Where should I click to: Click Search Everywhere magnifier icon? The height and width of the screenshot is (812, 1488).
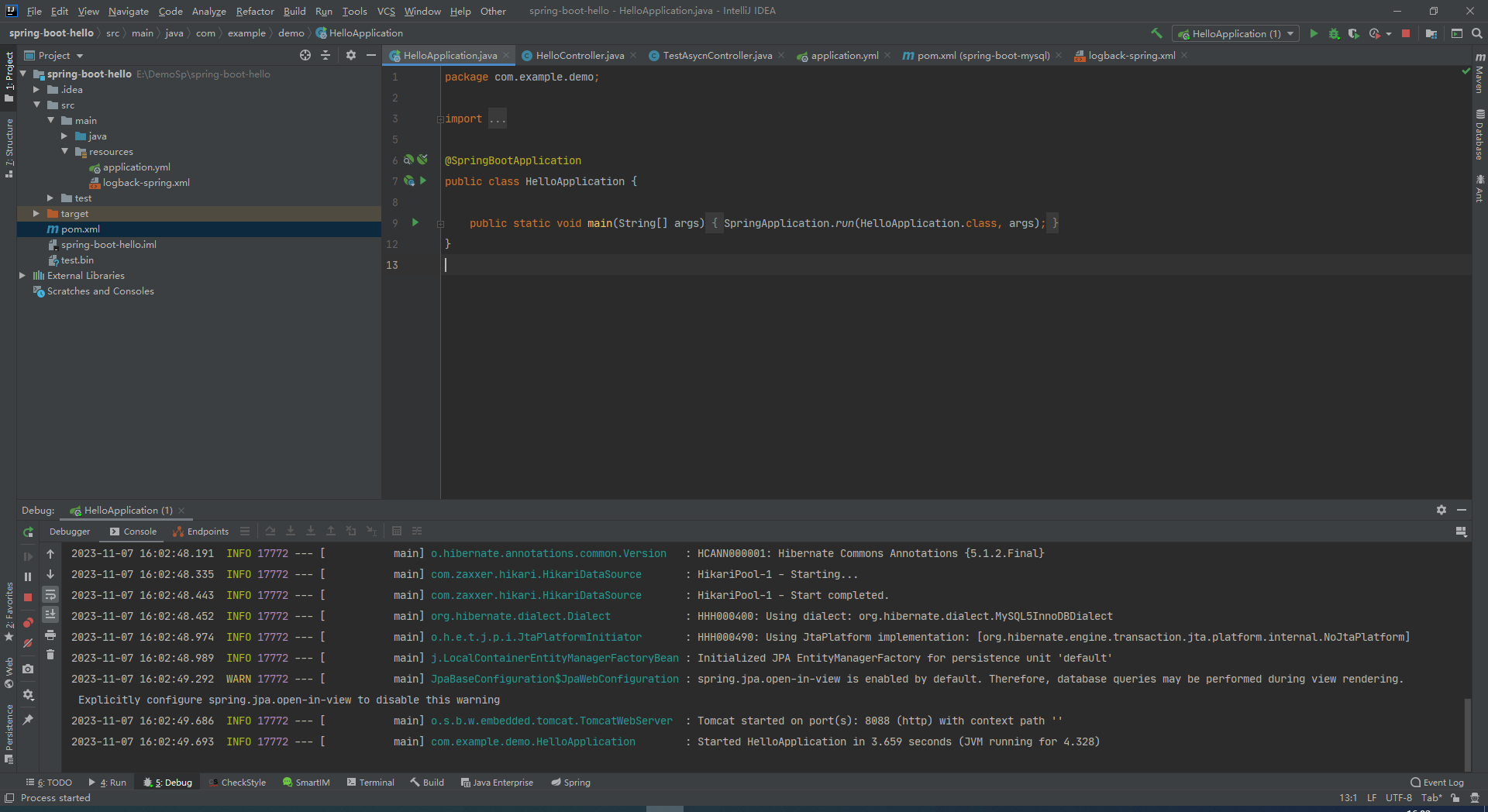pos(1477,33)
